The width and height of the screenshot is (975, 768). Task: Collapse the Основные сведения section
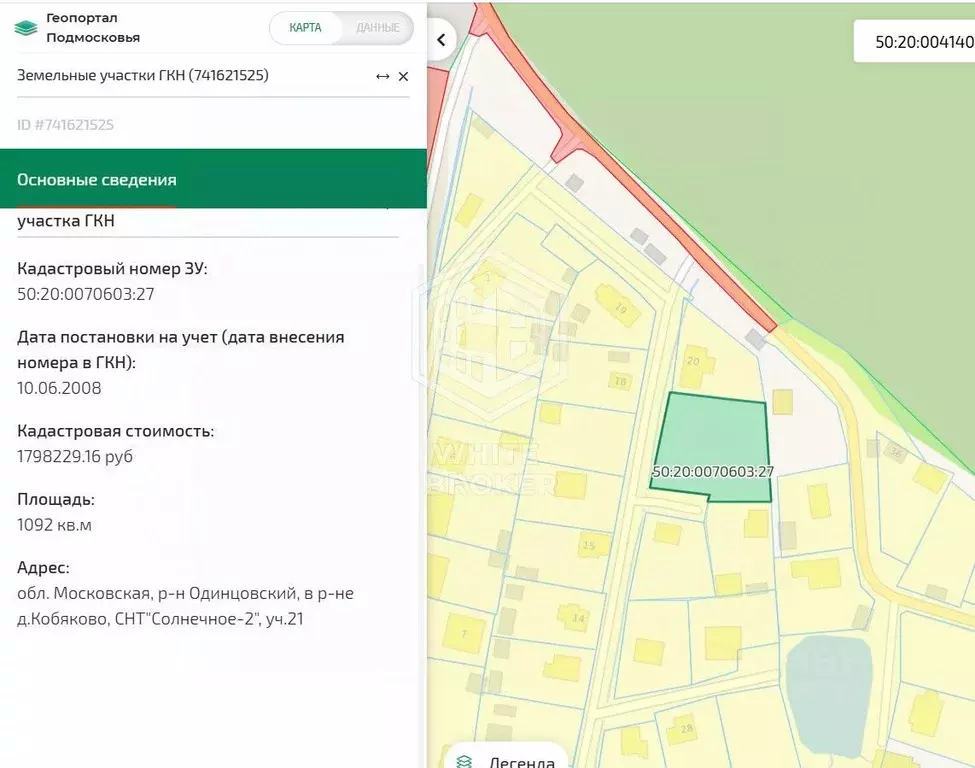click(96, 179)
